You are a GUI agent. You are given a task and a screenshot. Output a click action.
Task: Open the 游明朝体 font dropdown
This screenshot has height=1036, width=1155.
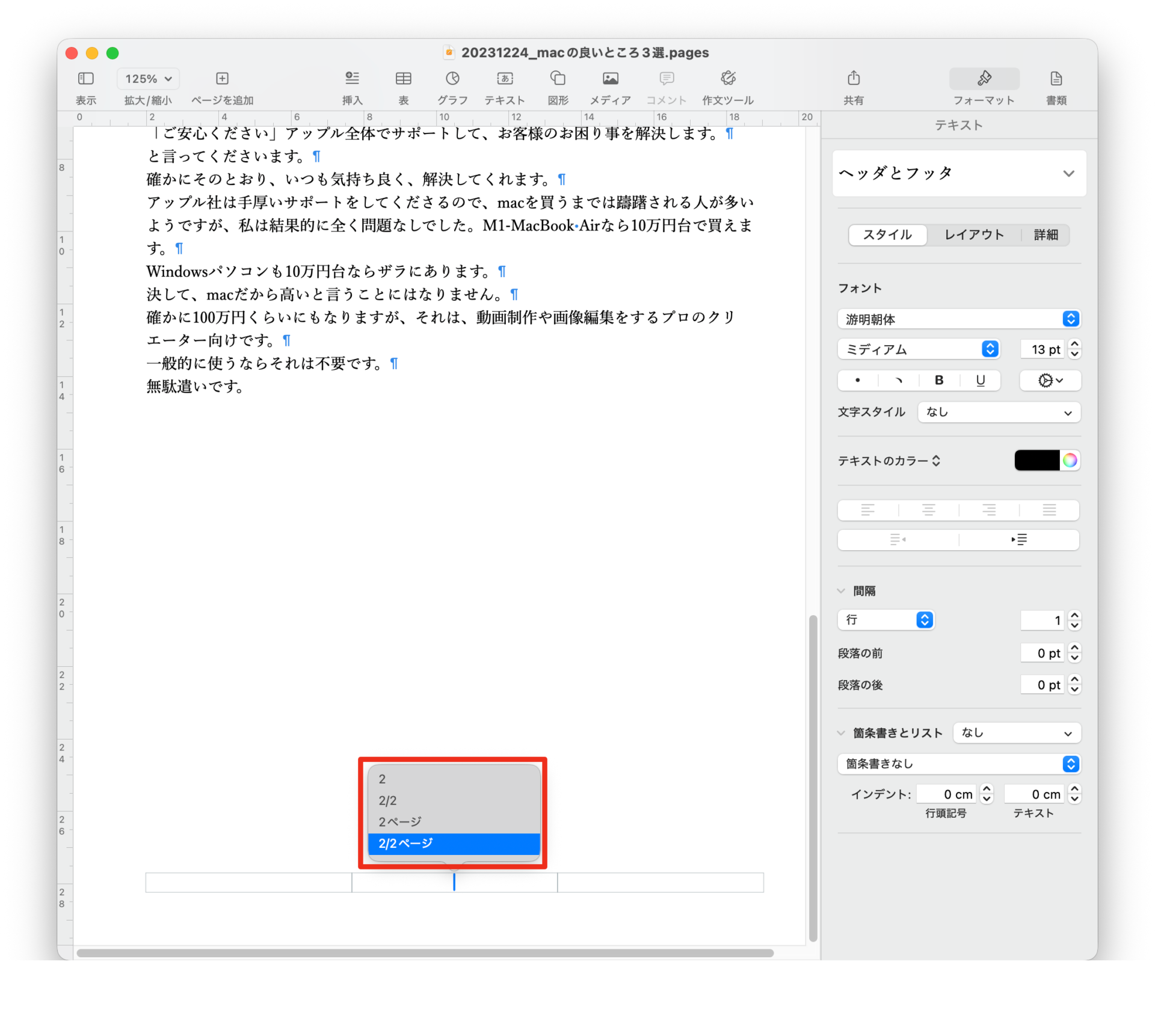tap(958, 319)
